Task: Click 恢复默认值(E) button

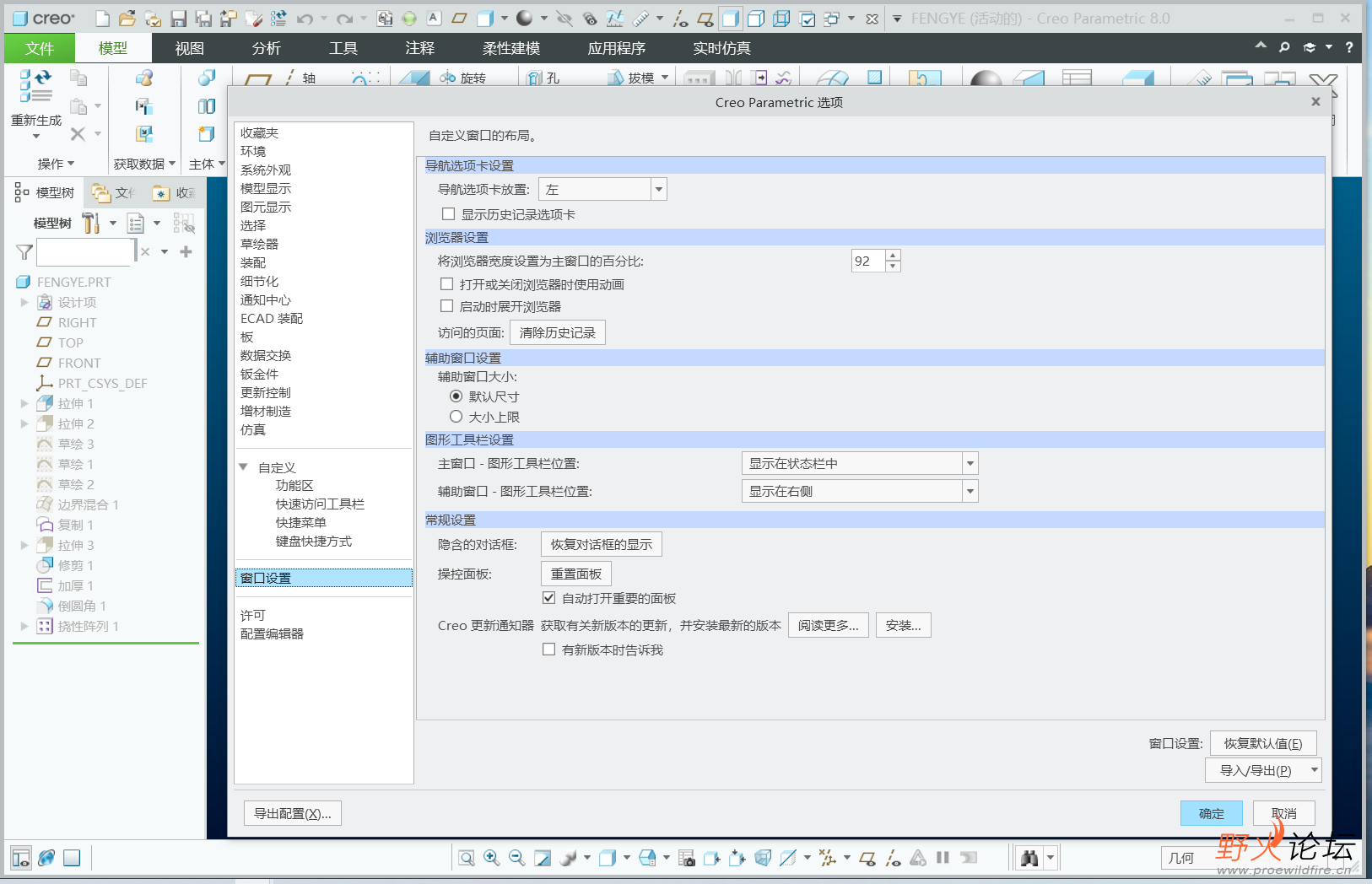Action: [x=1263, y=743]
